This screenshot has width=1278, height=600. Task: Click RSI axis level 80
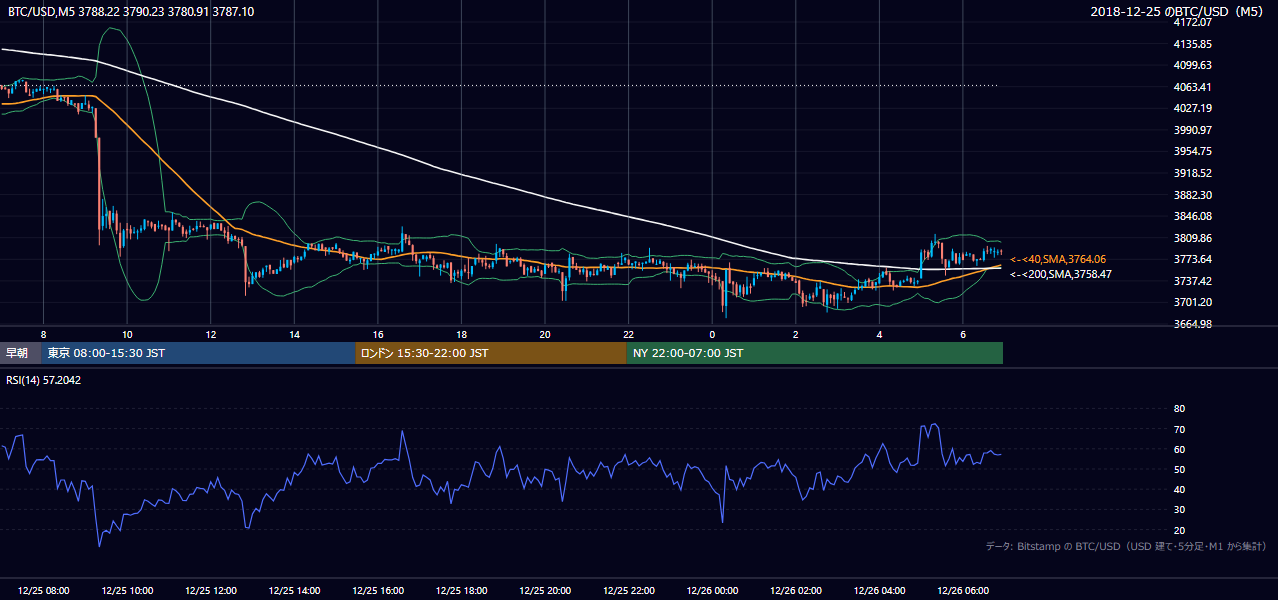[1179, 409]
